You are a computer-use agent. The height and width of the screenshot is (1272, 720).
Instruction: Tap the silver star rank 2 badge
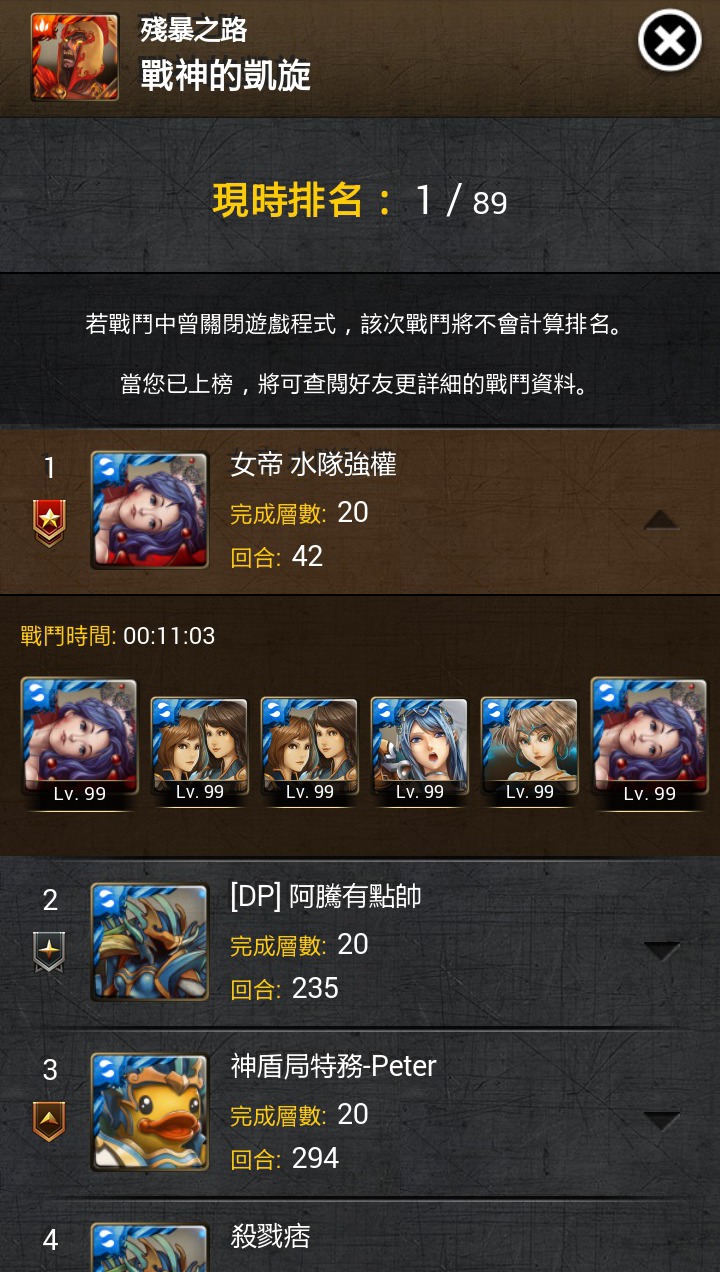49,953
